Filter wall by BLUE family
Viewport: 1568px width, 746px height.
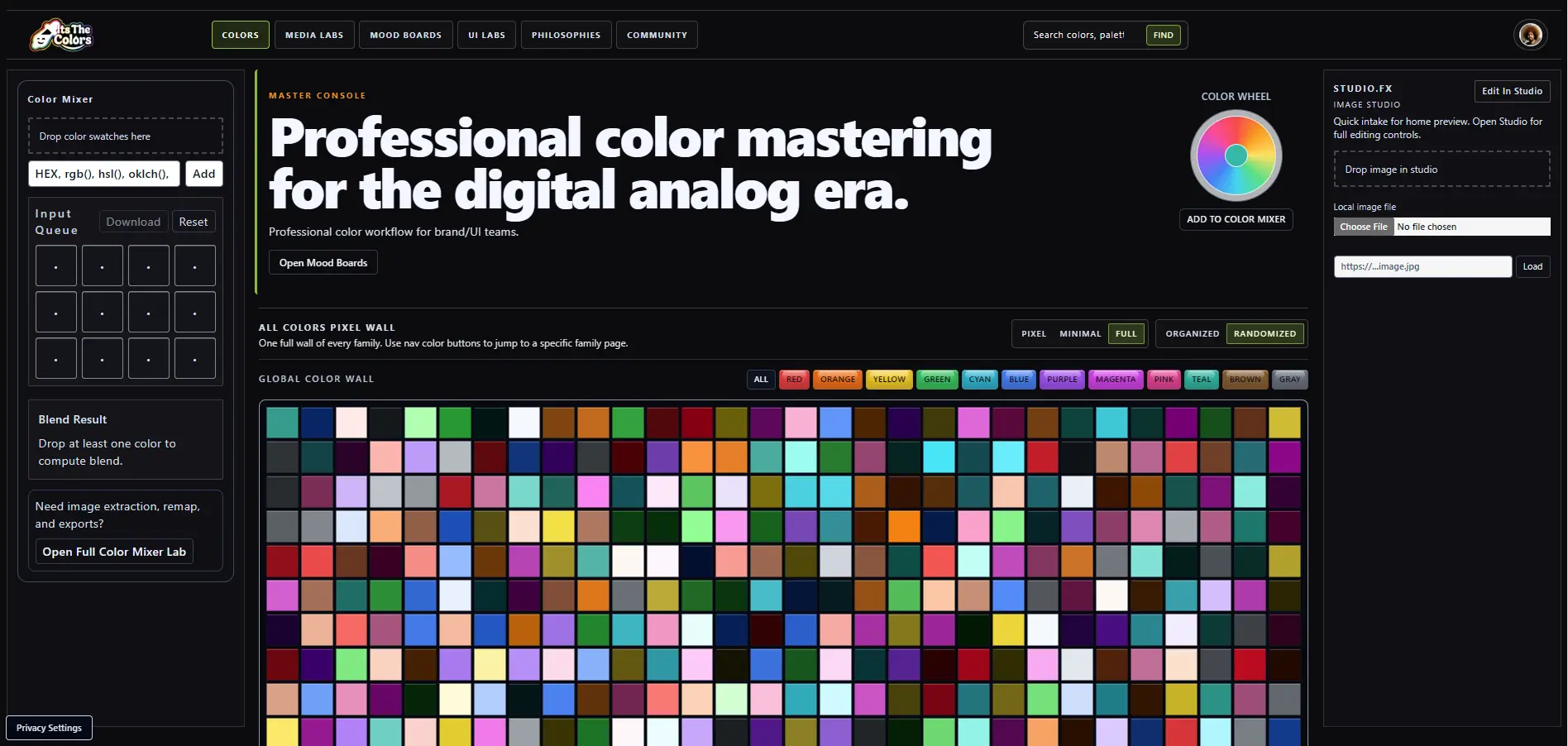point(1019,380)
